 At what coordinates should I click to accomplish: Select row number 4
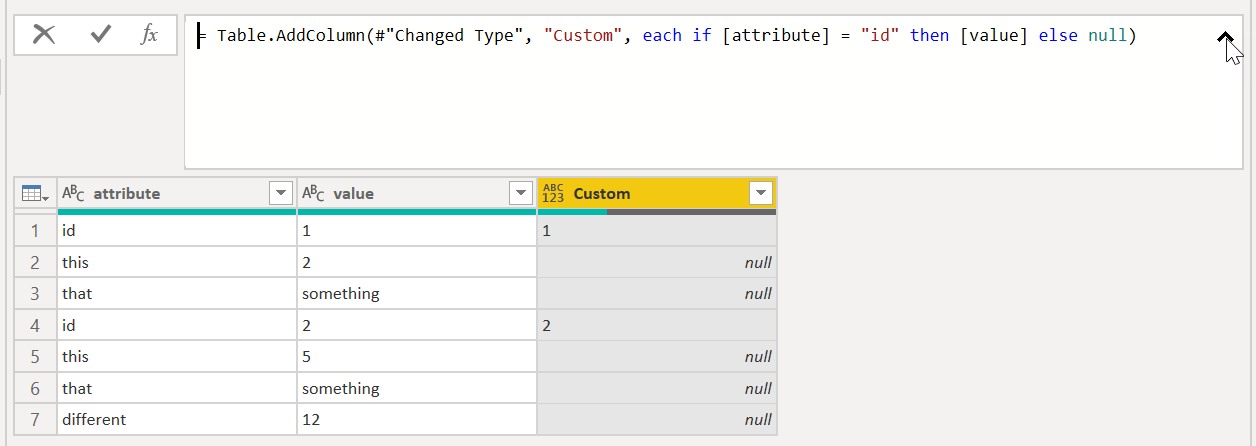pyautogui.click(x=36, y=325)
